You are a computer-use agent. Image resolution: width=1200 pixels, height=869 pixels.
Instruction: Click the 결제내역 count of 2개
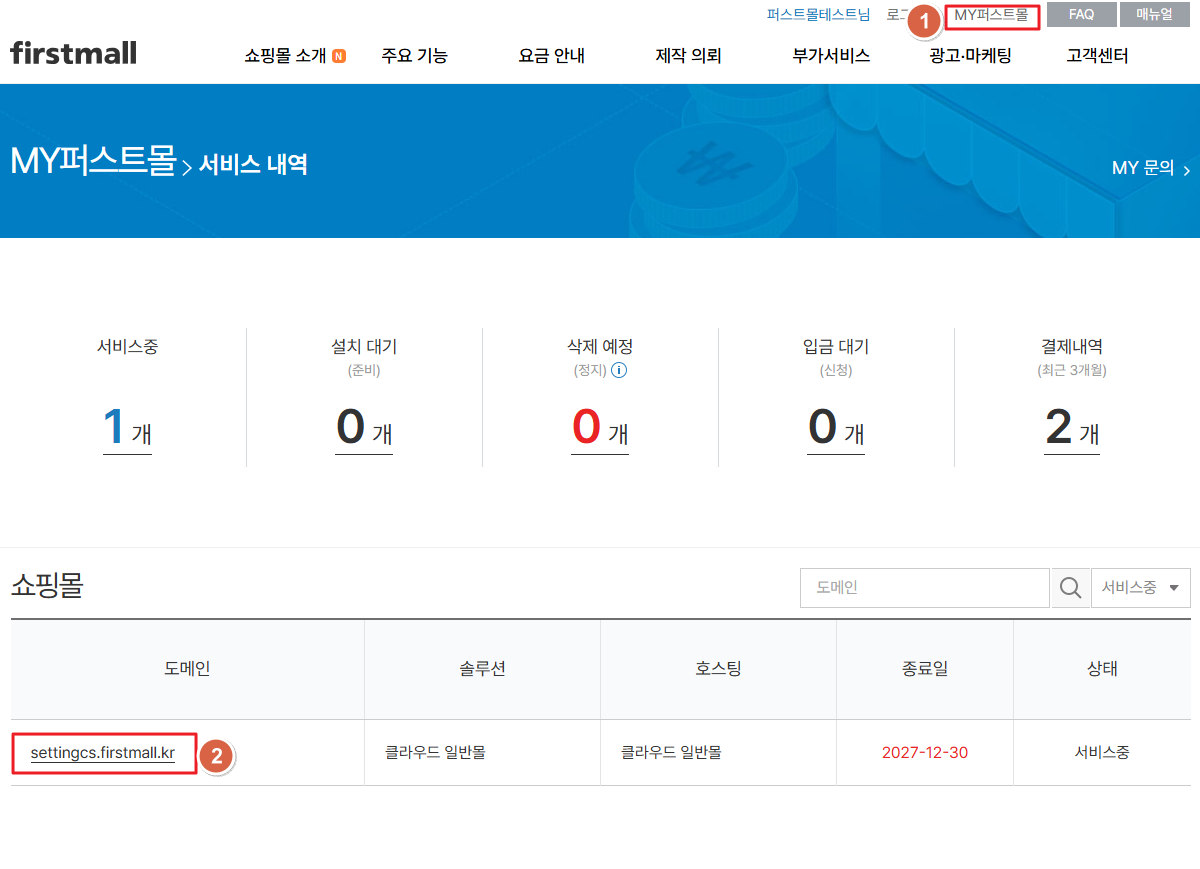coord(1072,428)
